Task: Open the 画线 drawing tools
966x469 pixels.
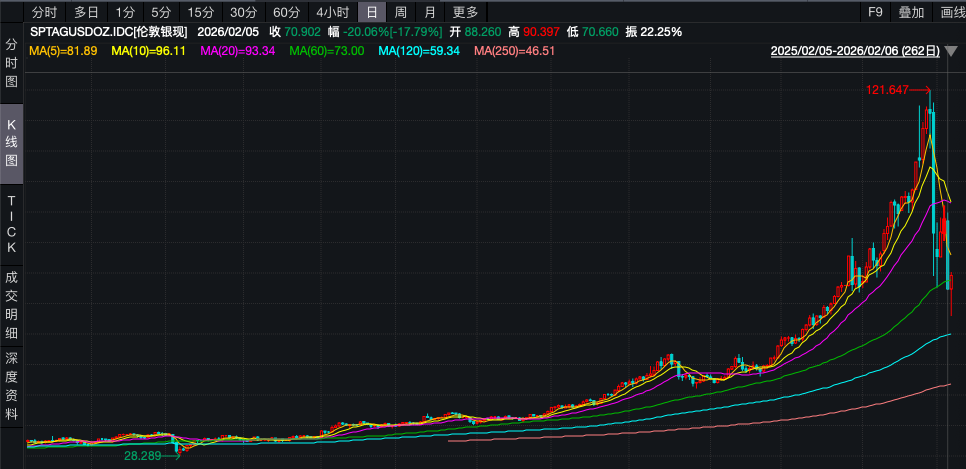Action: point(950,12)
